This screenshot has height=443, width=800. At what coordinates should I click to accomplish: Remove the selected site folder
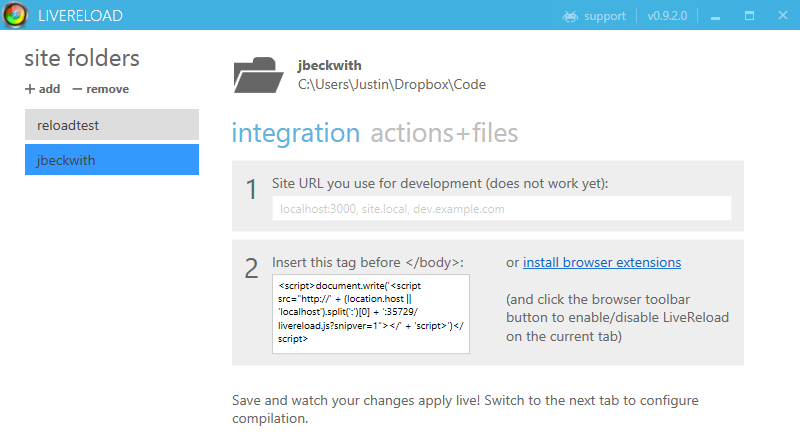(x=101, y=89)
